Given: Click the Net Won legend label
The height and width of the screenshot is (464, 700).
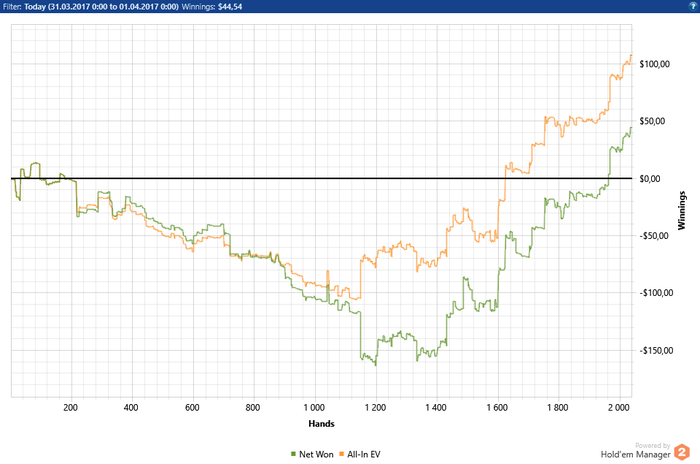Looking at the screenshot, I should click(x=316, y=454).
